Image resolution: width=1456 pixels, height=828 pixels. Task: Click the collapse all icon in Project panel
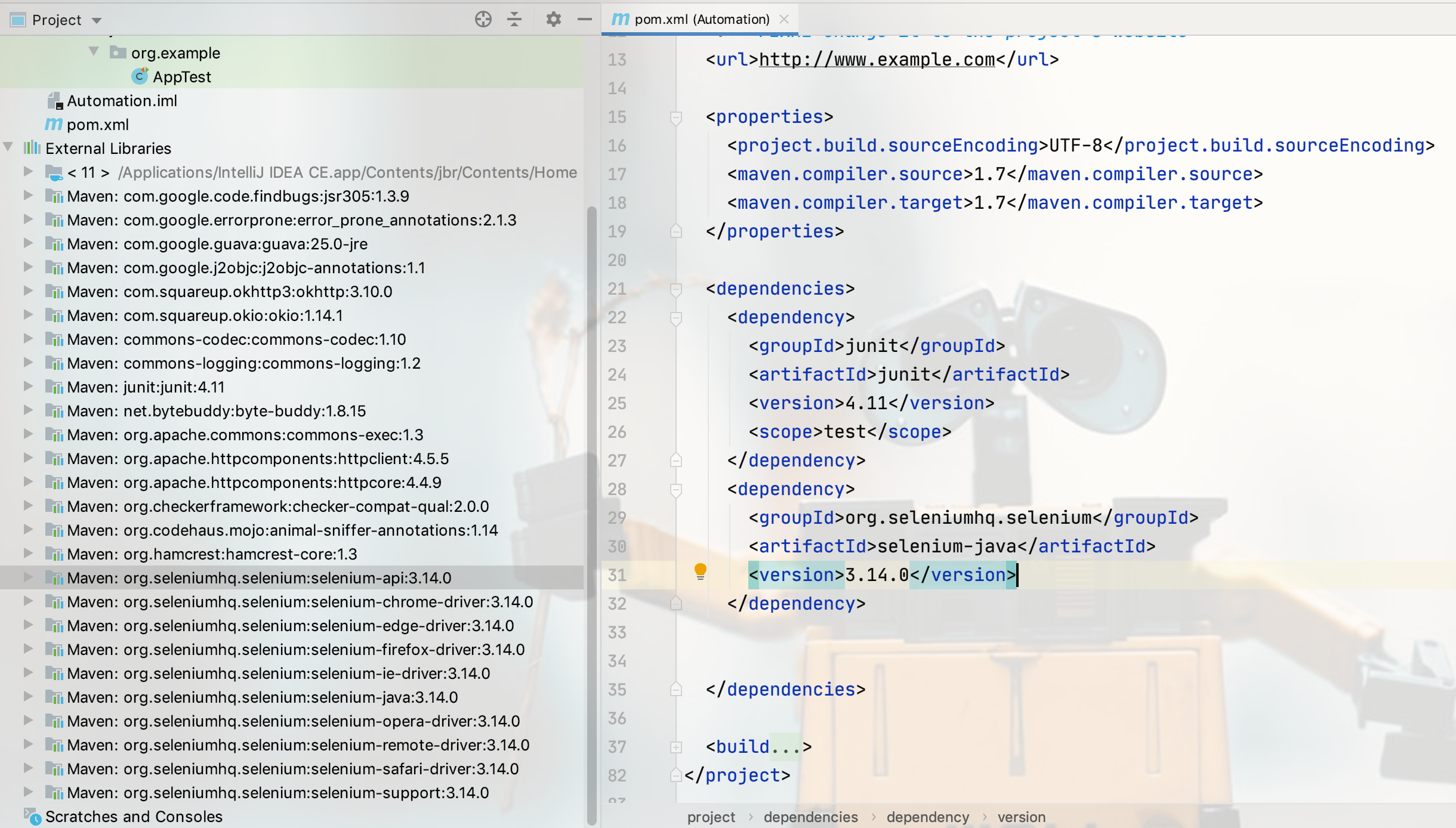coord(514,20)
